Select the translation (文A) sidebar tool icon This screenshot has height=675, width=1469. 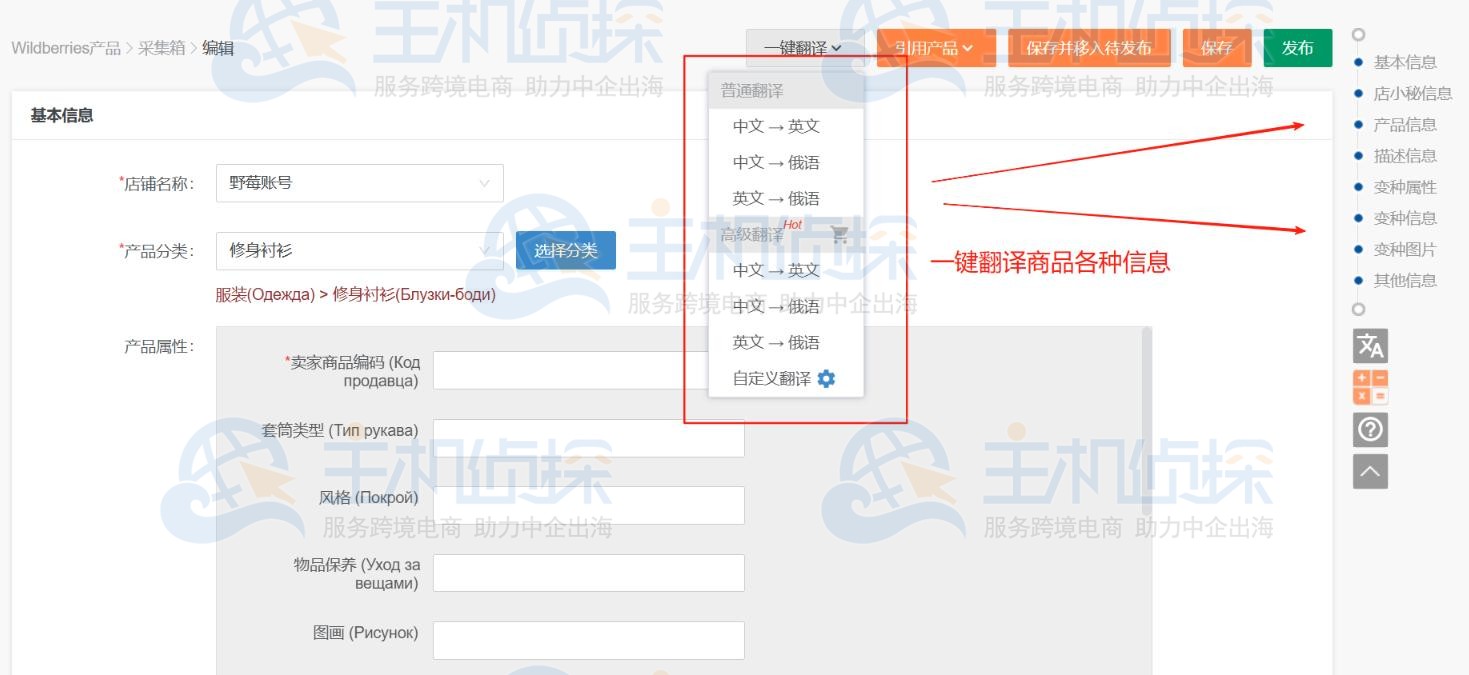click(1371, 346)
